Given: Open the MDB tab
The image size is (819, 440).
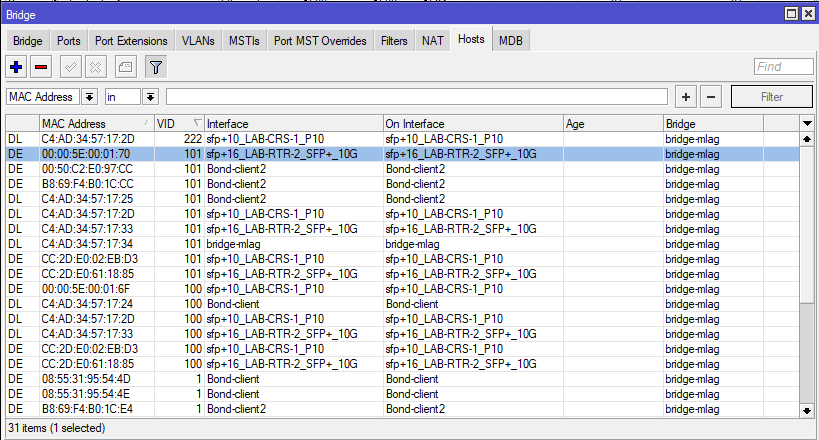Looking at the screenshot, I should click(x=510, y=41).
